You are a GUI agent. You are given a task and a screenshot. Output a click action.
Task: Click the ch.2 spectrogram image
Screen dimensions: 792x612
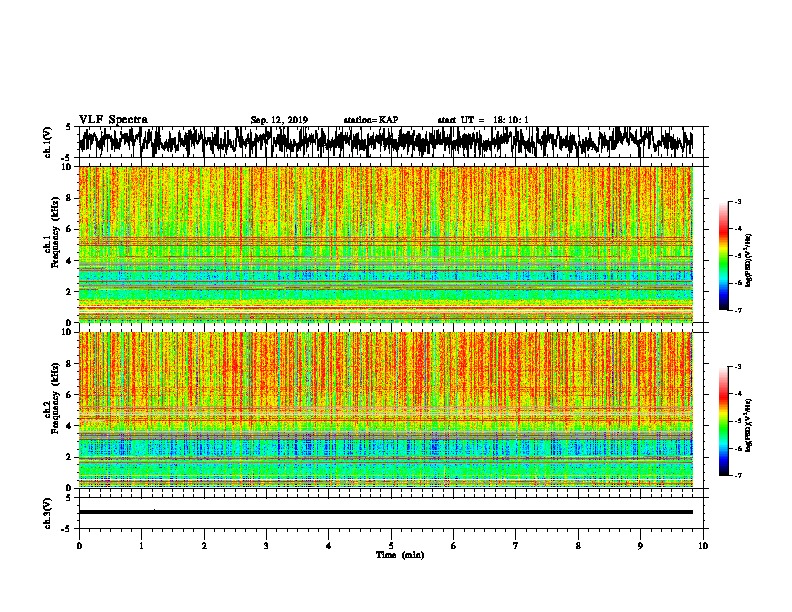(x=386, y=410)
